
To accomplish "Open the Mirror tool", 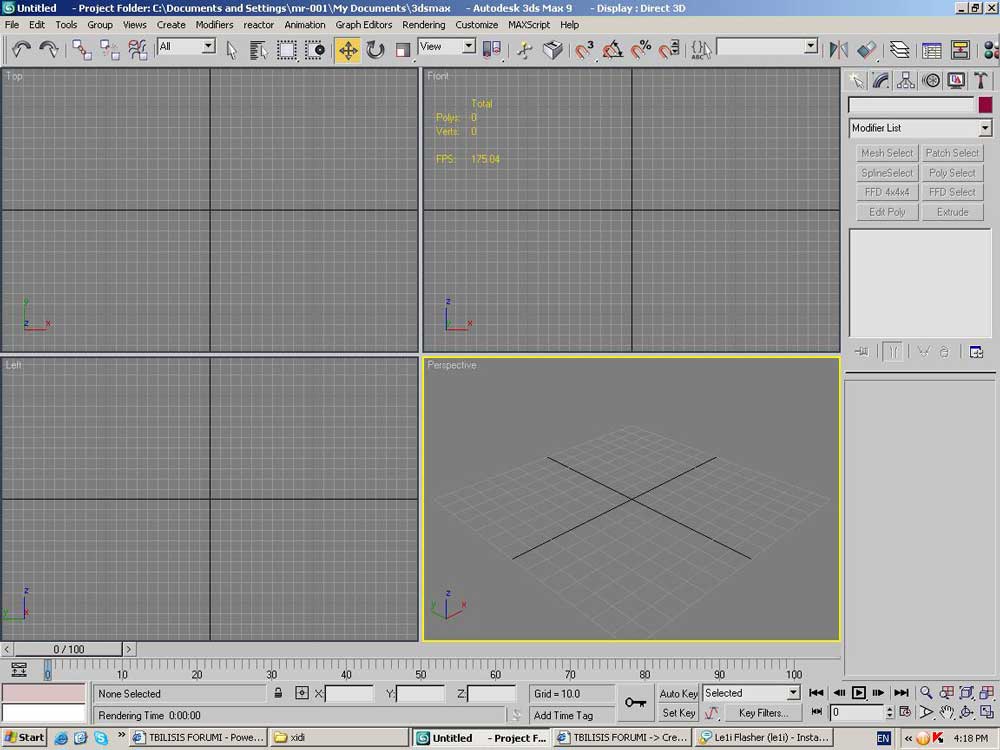I will pyautogui.click(x=838, y=50).
